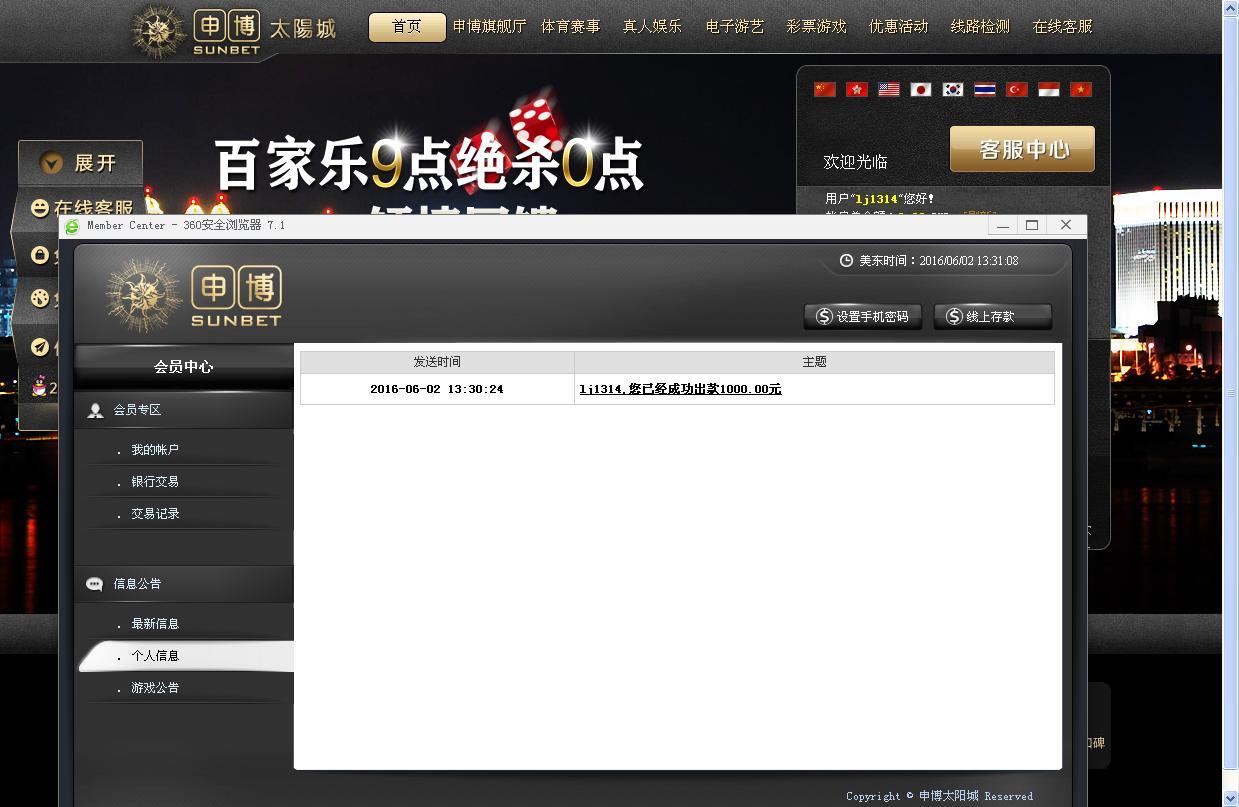
Task: Open 彩票游戏 lottery menu
Action: pyautogui.click(x=816, y=27)
